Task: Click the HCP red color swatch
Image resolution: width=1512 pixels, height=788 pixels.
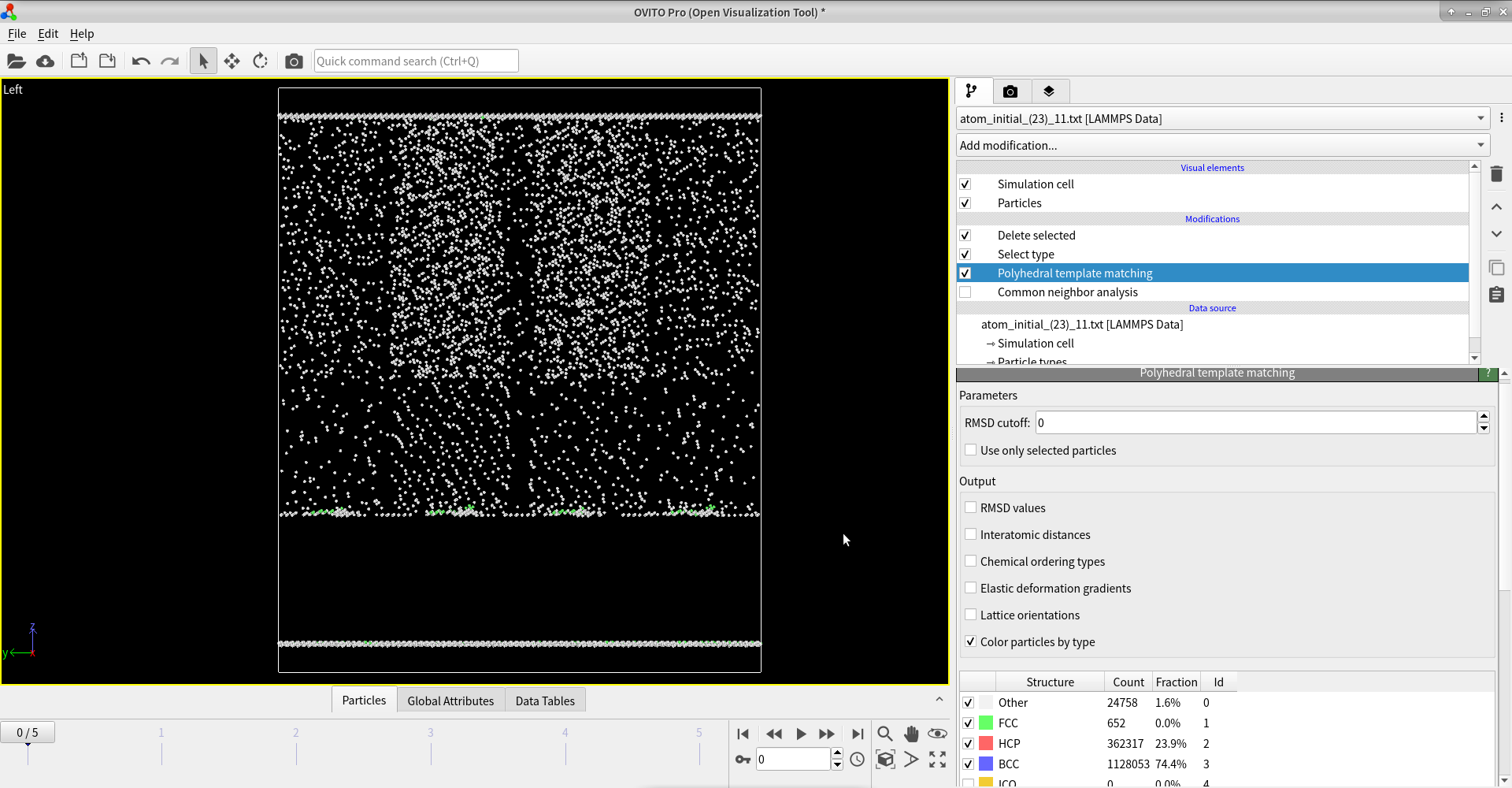Action: coord(986,743)
